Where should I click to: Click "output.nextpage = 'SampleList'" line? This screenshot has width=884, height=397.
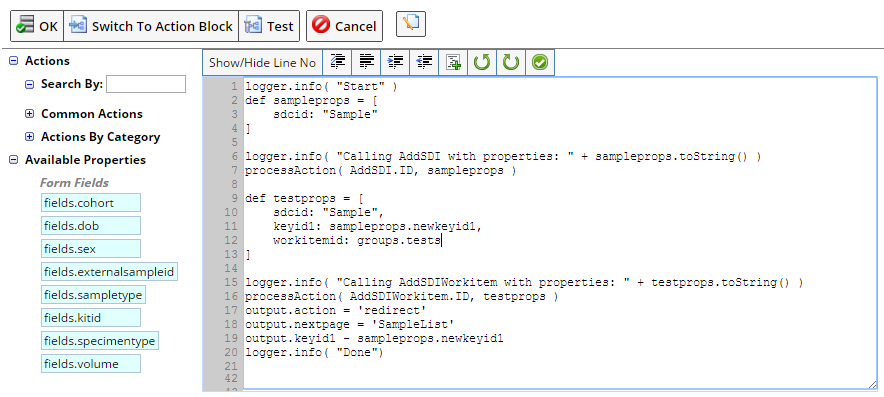[350, 324]
